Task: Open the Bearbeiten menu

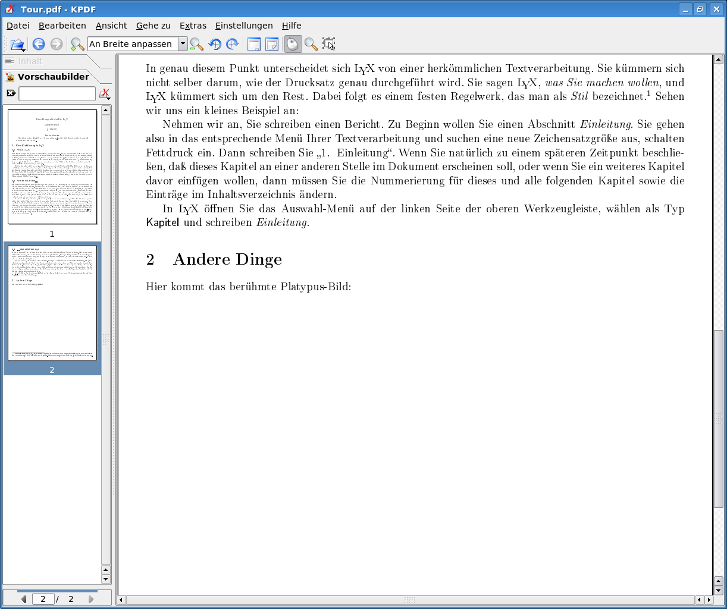Action: (x=62, y=26)
